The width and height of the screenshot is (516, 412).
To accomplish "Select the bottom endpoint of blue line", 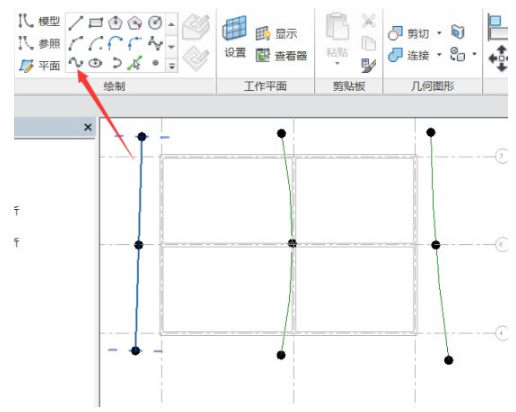I will 135,351.
